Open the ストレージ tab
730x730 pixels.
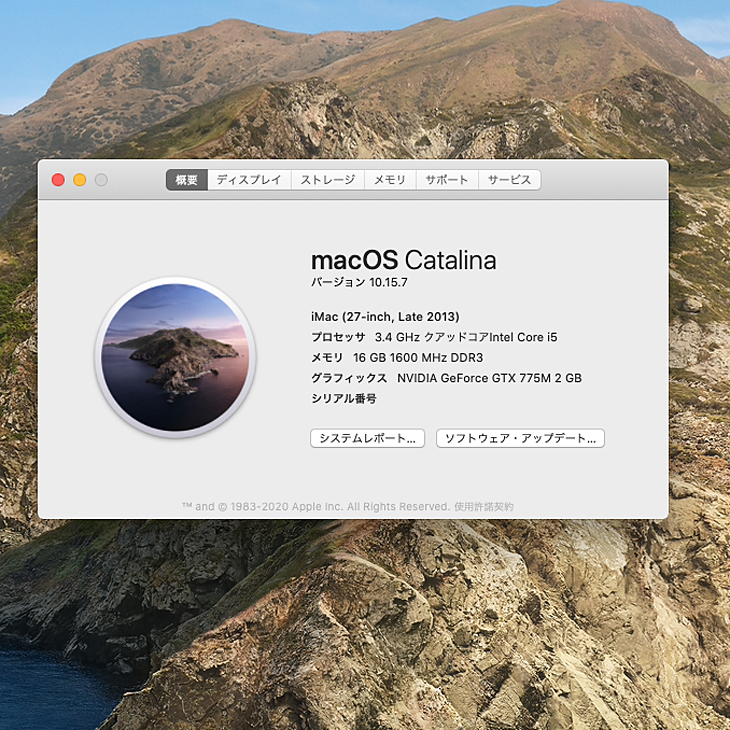tap(328, 180)
